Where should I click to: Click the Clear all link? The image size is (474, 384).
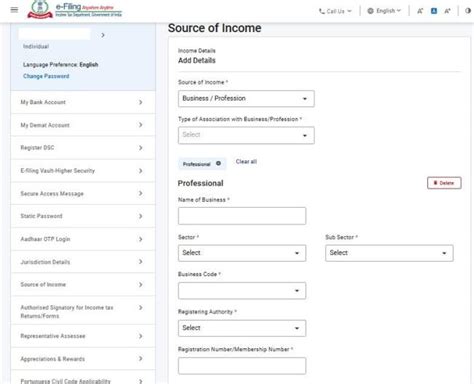click(246, 162)
